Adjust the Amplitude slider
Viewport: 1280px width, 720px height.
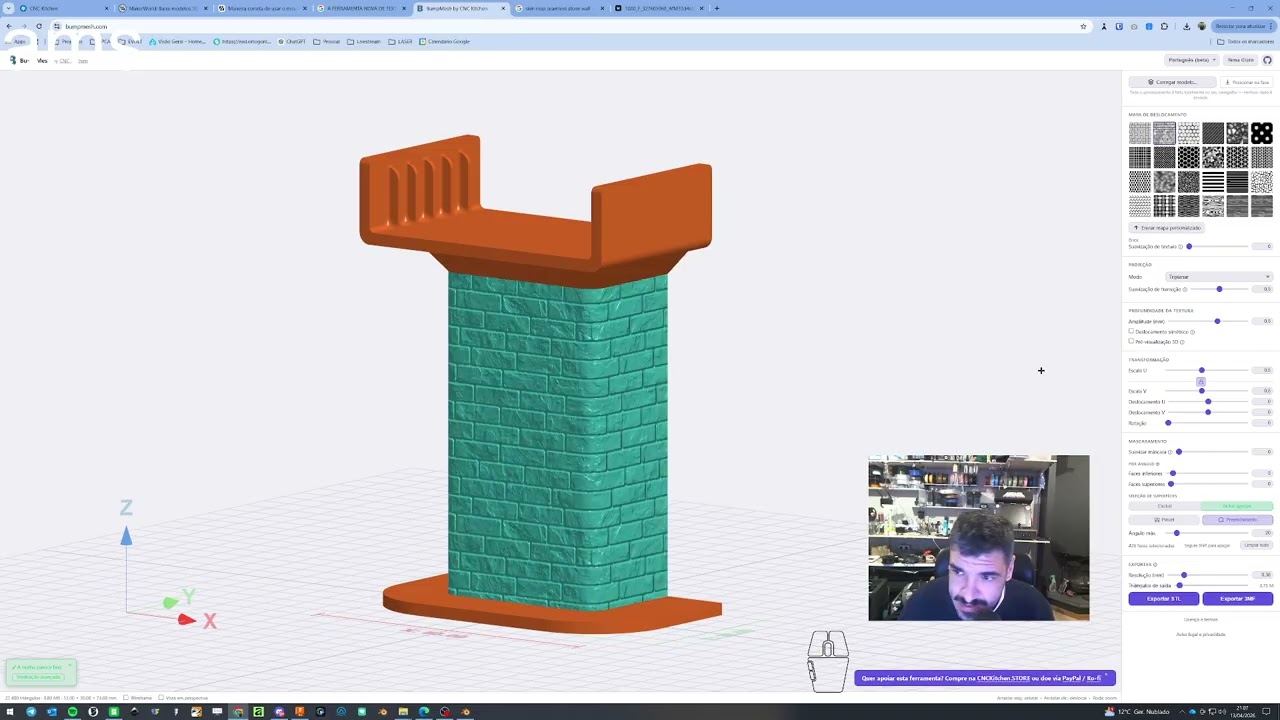coord(1208,321)
